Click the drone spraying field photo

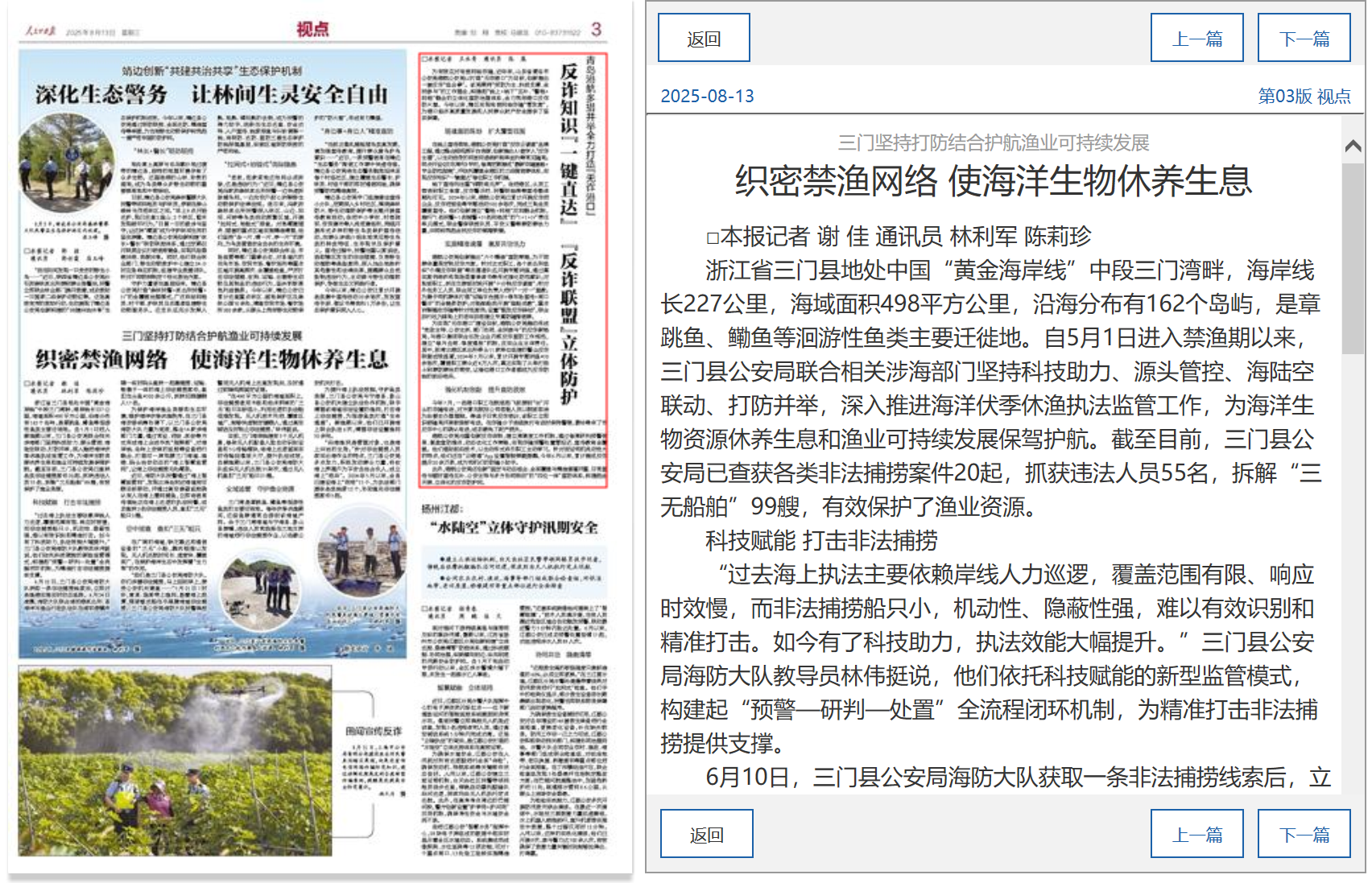tap(175, 761)
